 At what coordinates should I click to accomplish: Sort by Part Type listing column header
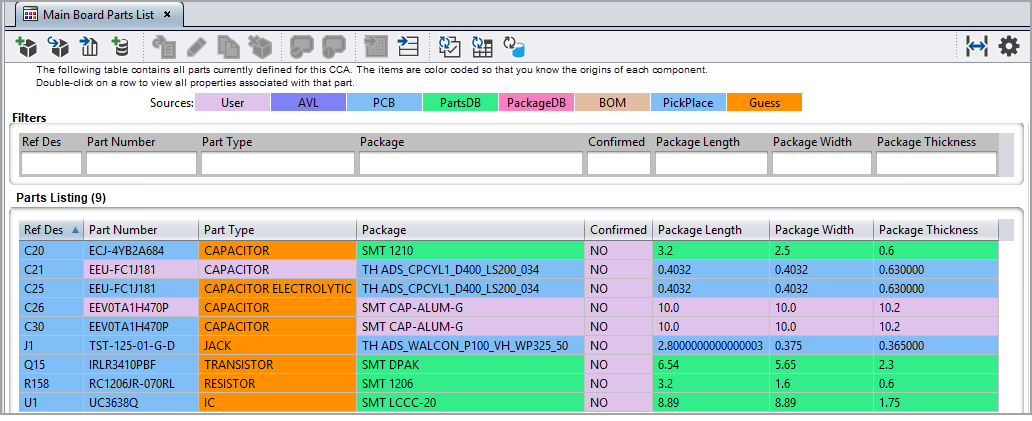pos(277,230)
